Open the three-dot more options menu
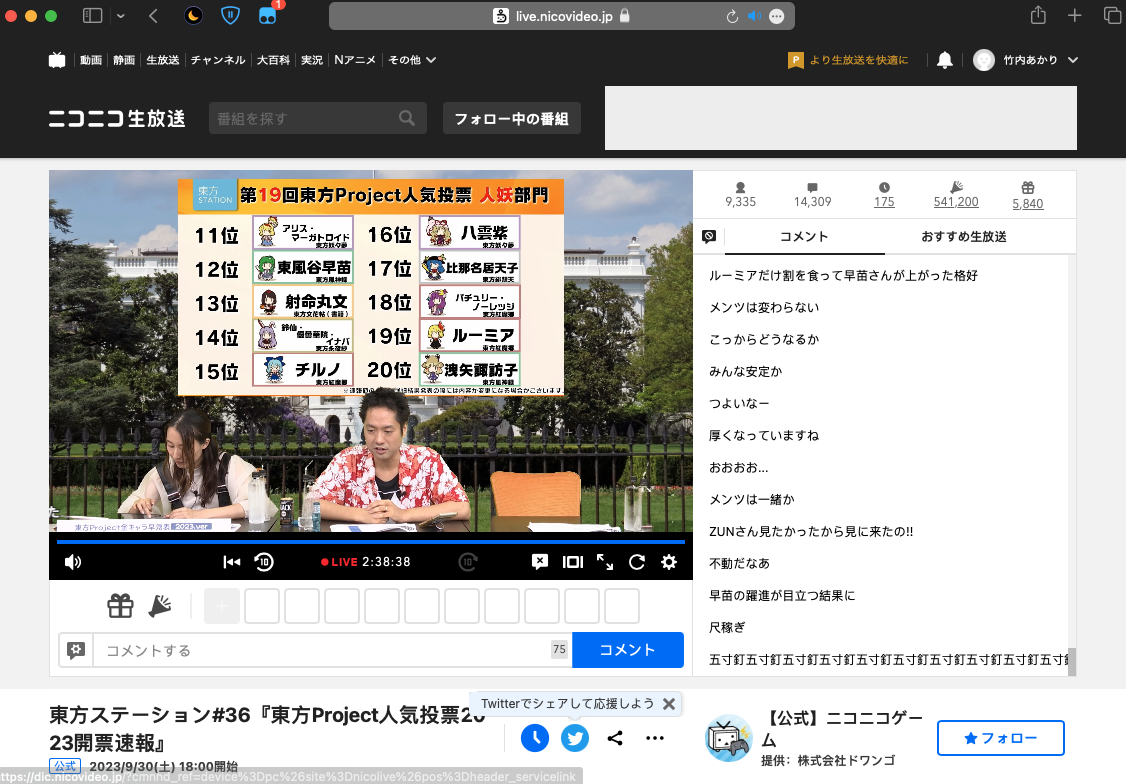This screenshot has height=784, width=1126. 655,738
